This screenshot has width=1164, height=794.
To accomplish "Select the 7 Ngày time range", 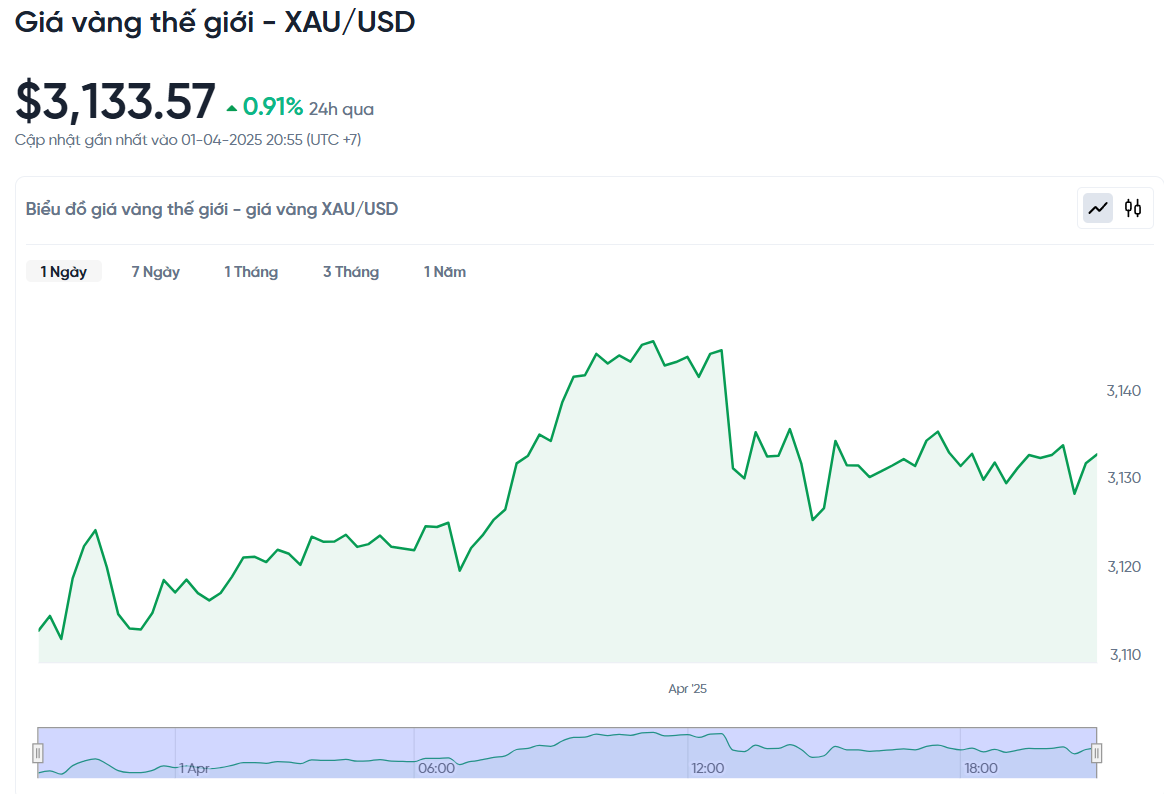I will (156, 272).
